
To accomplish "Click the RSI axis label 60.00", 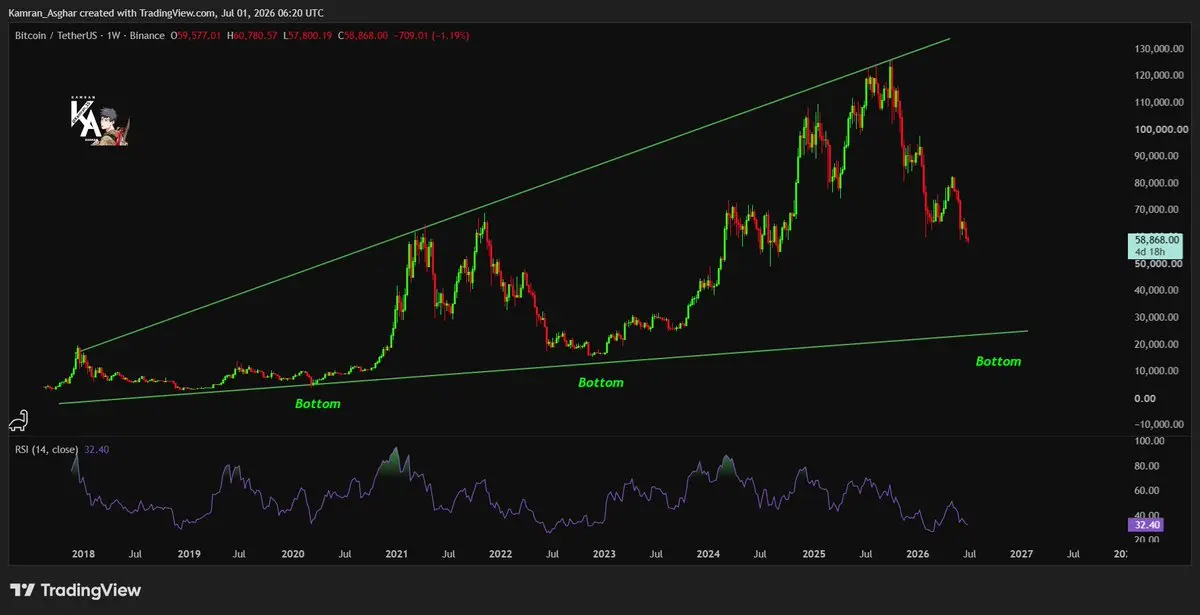I will 1147,491.
